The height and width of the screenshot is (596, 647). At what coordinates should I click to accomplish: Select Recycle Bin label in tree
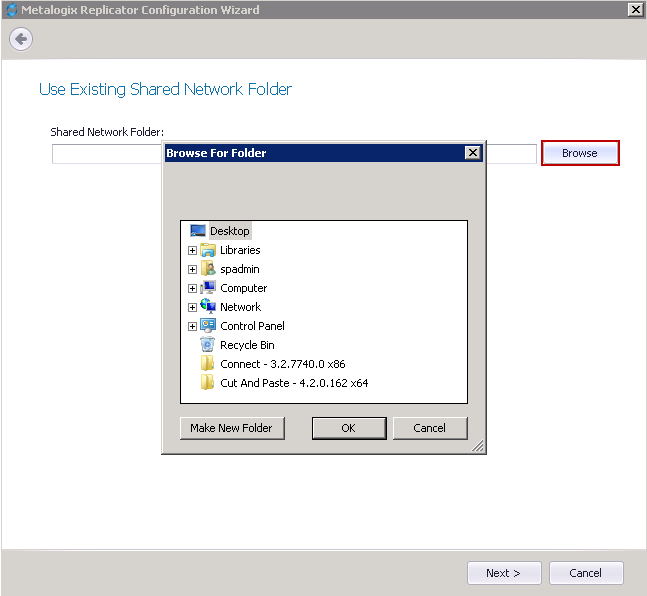[x=247, y=345]
